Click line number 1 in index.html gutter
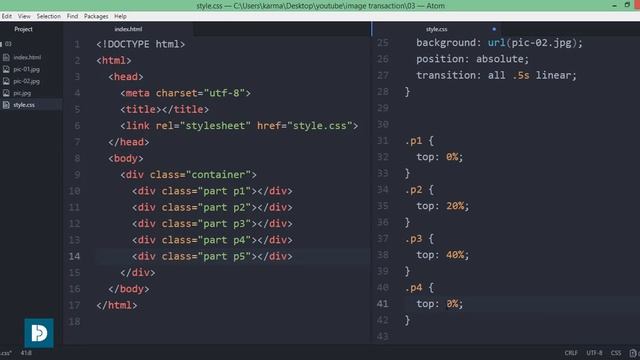This screenshot has height=360, width=640. tap(77, 44)
